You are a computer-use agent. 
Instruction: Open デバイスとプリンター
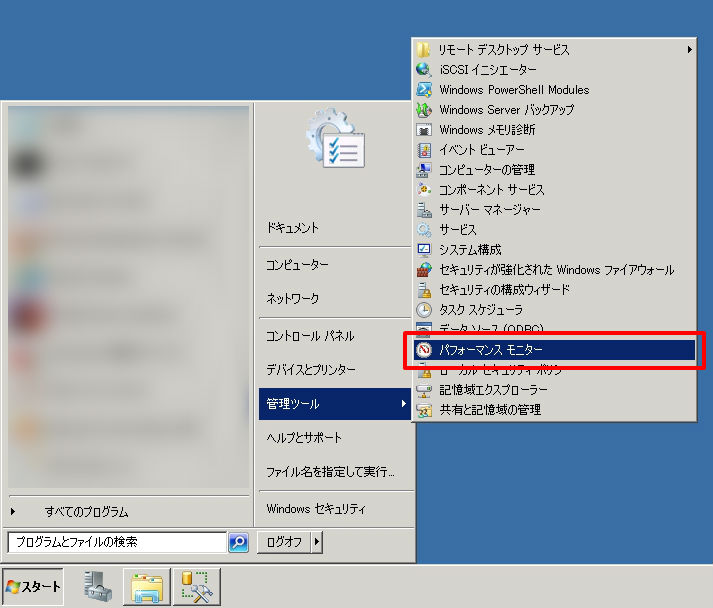335,370
